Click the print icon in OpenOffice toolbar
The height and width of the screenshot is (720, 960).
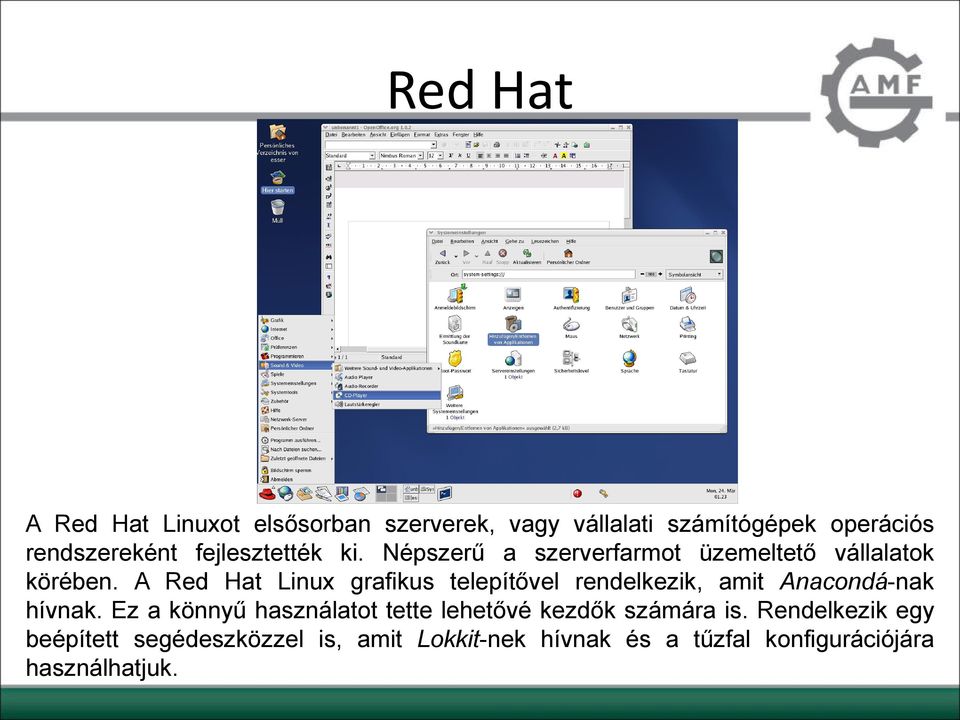pos(497,145)
